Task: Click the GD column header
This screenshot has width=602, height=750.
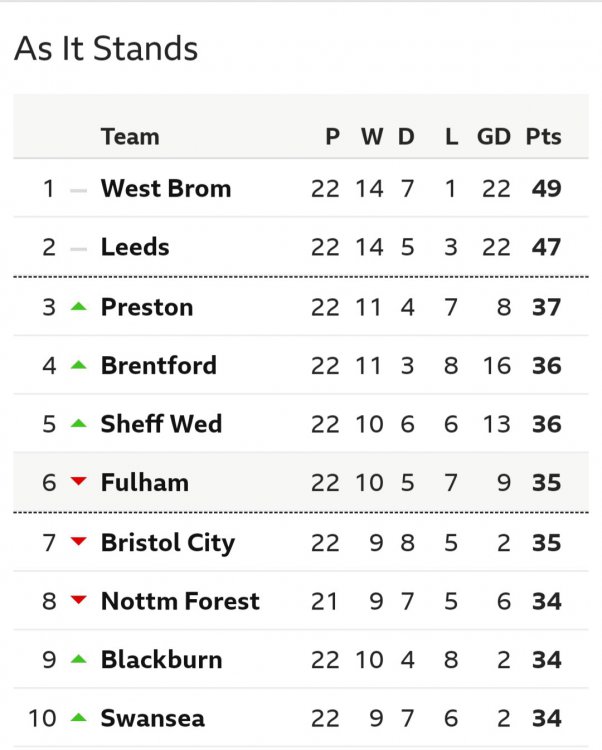Action: [494, 137]
